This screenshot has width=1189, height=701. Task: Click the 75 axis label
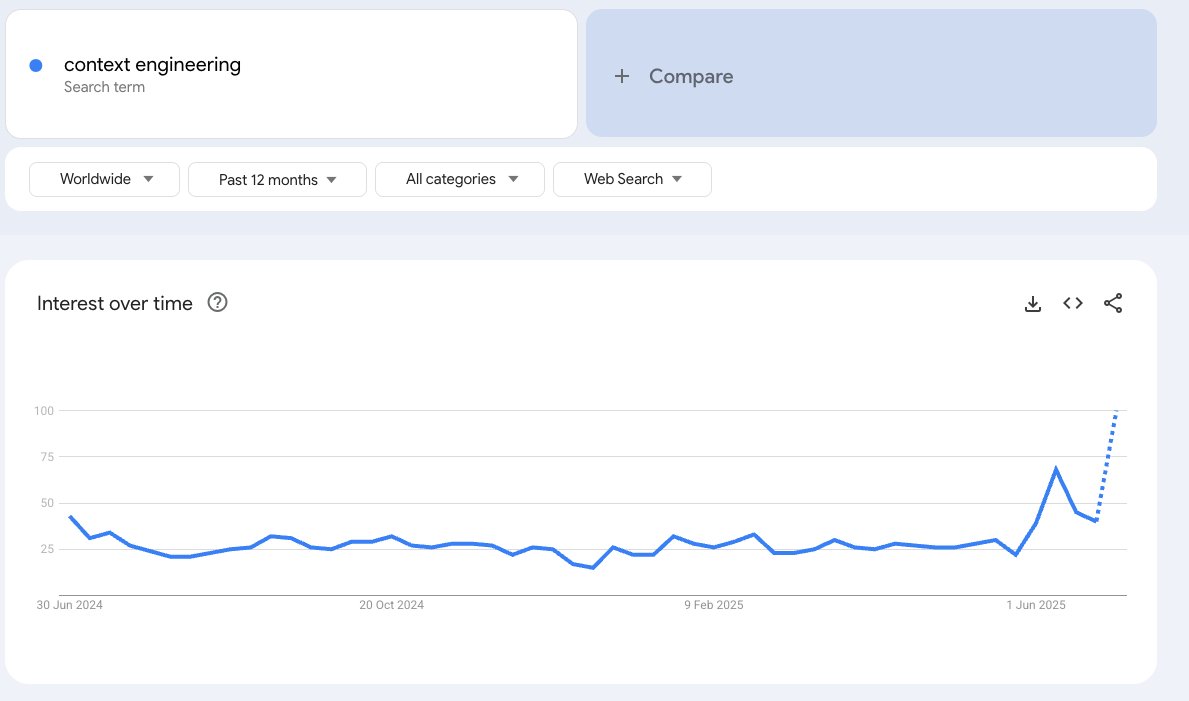coord(47,457)
